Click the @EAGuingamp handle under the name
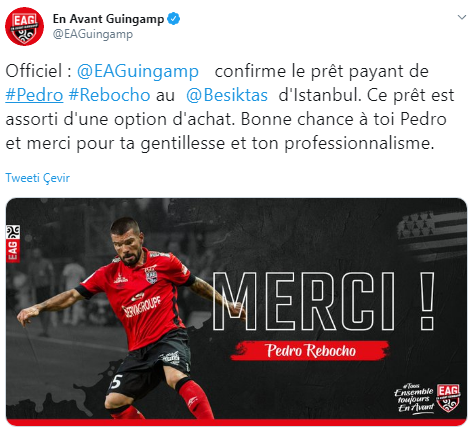Screen dimensions: 475x432 (x=93, y=34)
